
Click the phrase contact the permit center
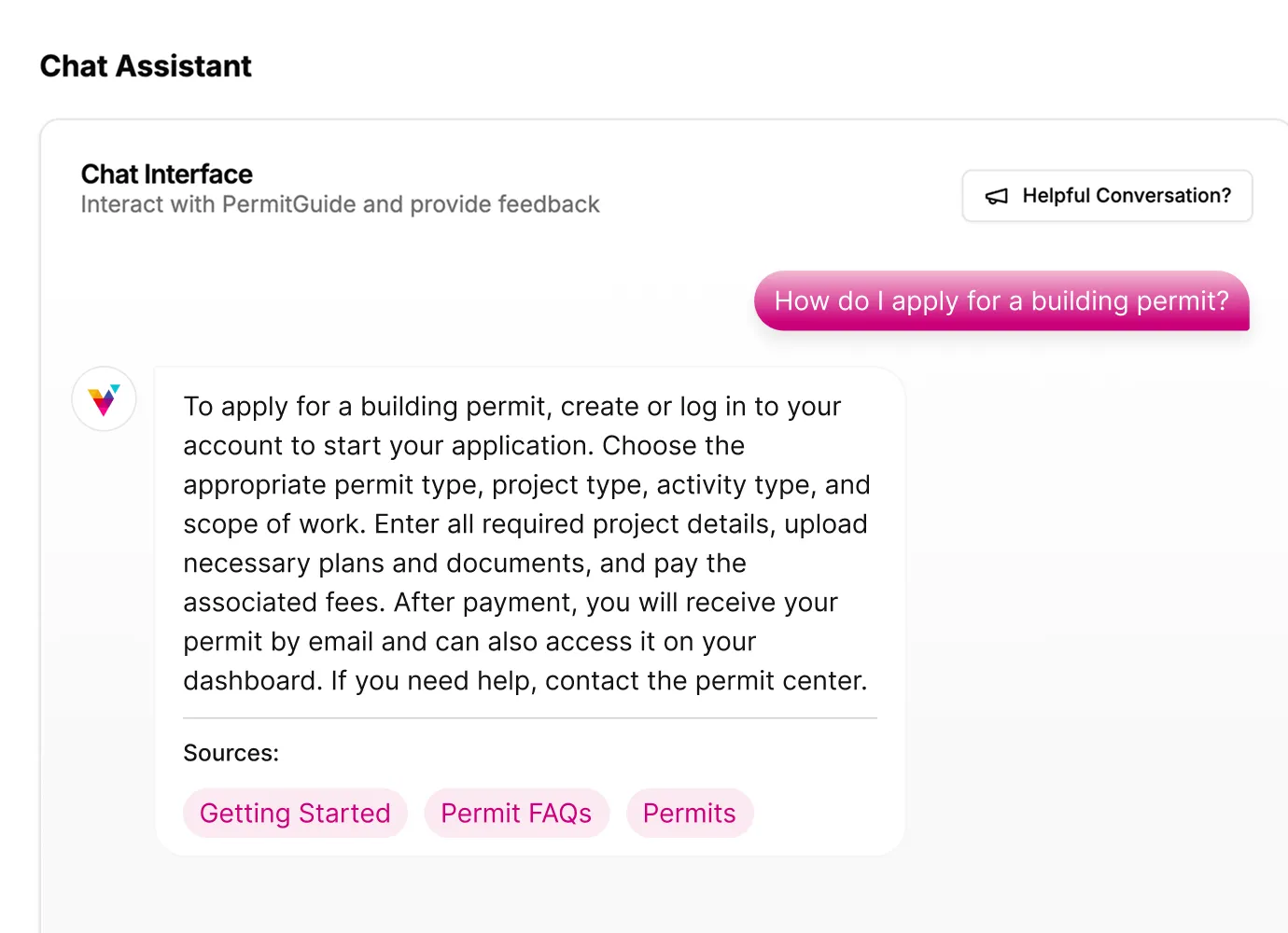[706, 681]
